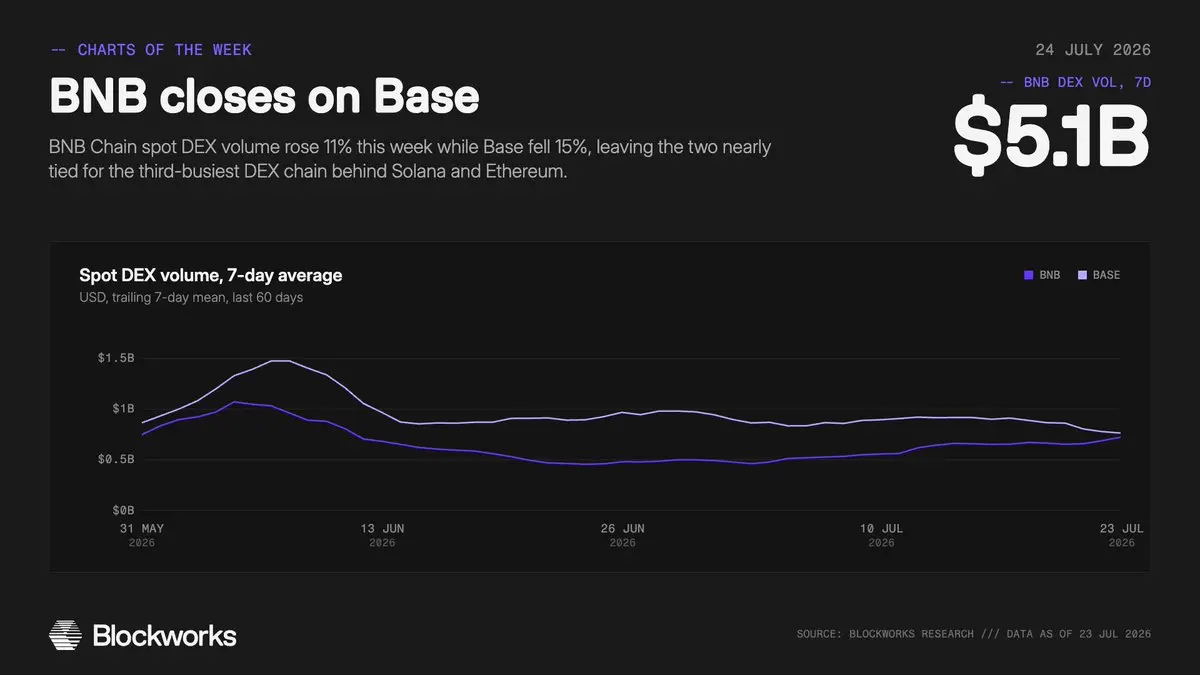Click the 'Charts of the Week' label
The image size is (1200, 675).
150,49
